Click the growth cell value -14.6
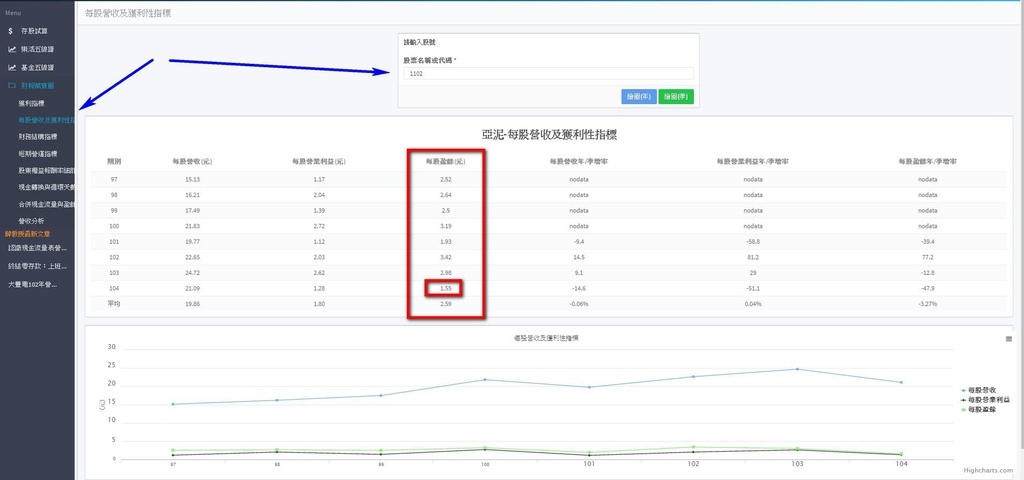Screen dimensions: 1024x480 (581, 289)
